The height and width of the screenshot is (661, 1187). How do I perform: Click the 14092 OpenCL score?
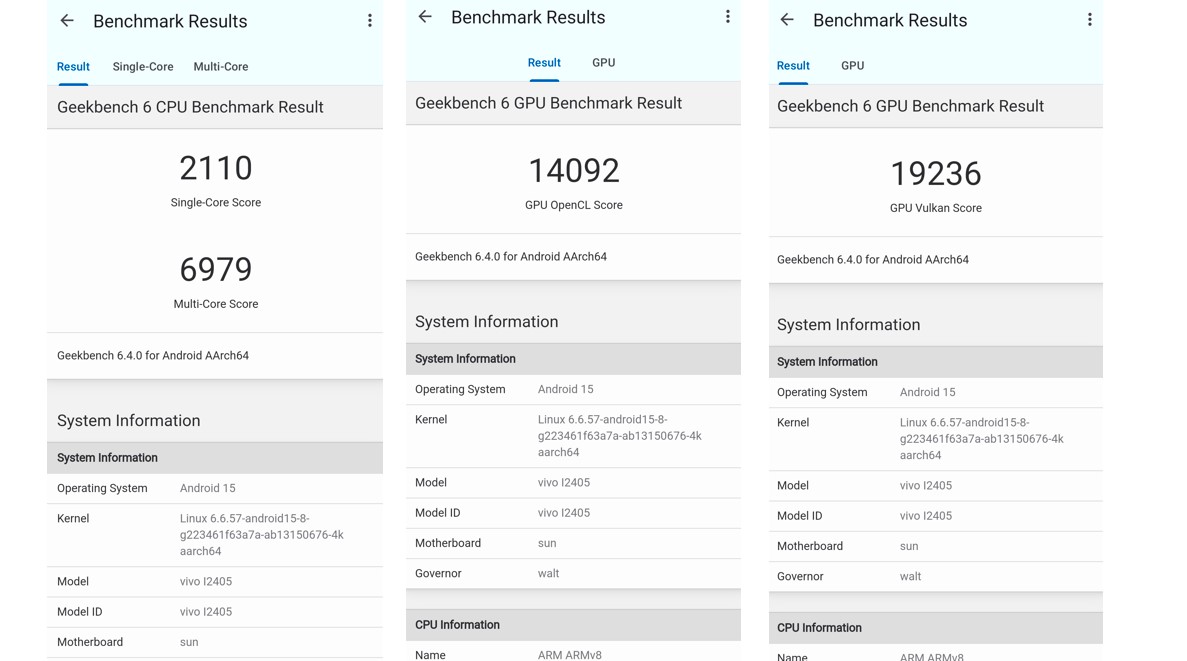(x=574, y=171)
